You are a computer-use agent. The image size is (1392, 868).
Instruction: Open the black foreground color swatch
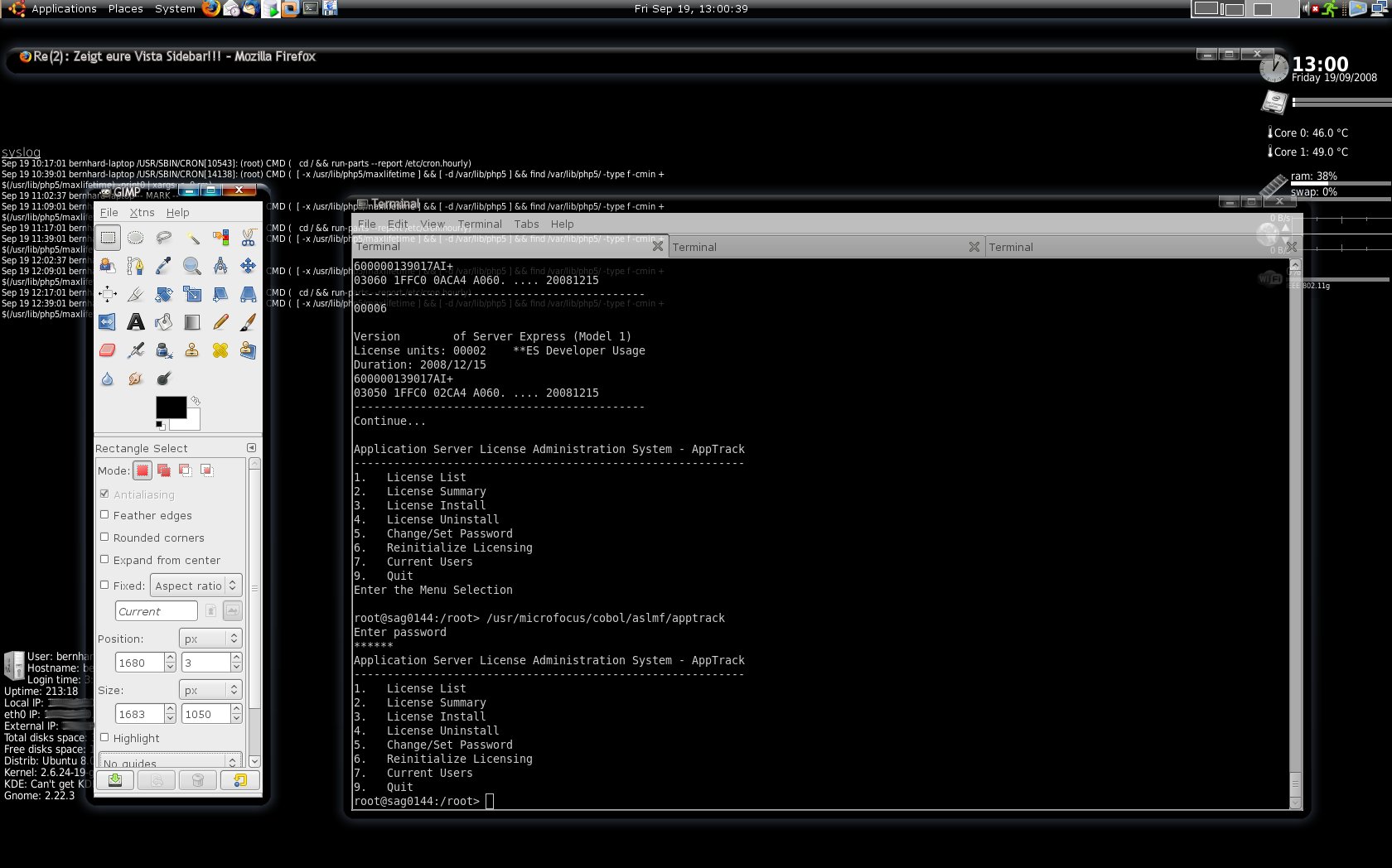(171, 407)
